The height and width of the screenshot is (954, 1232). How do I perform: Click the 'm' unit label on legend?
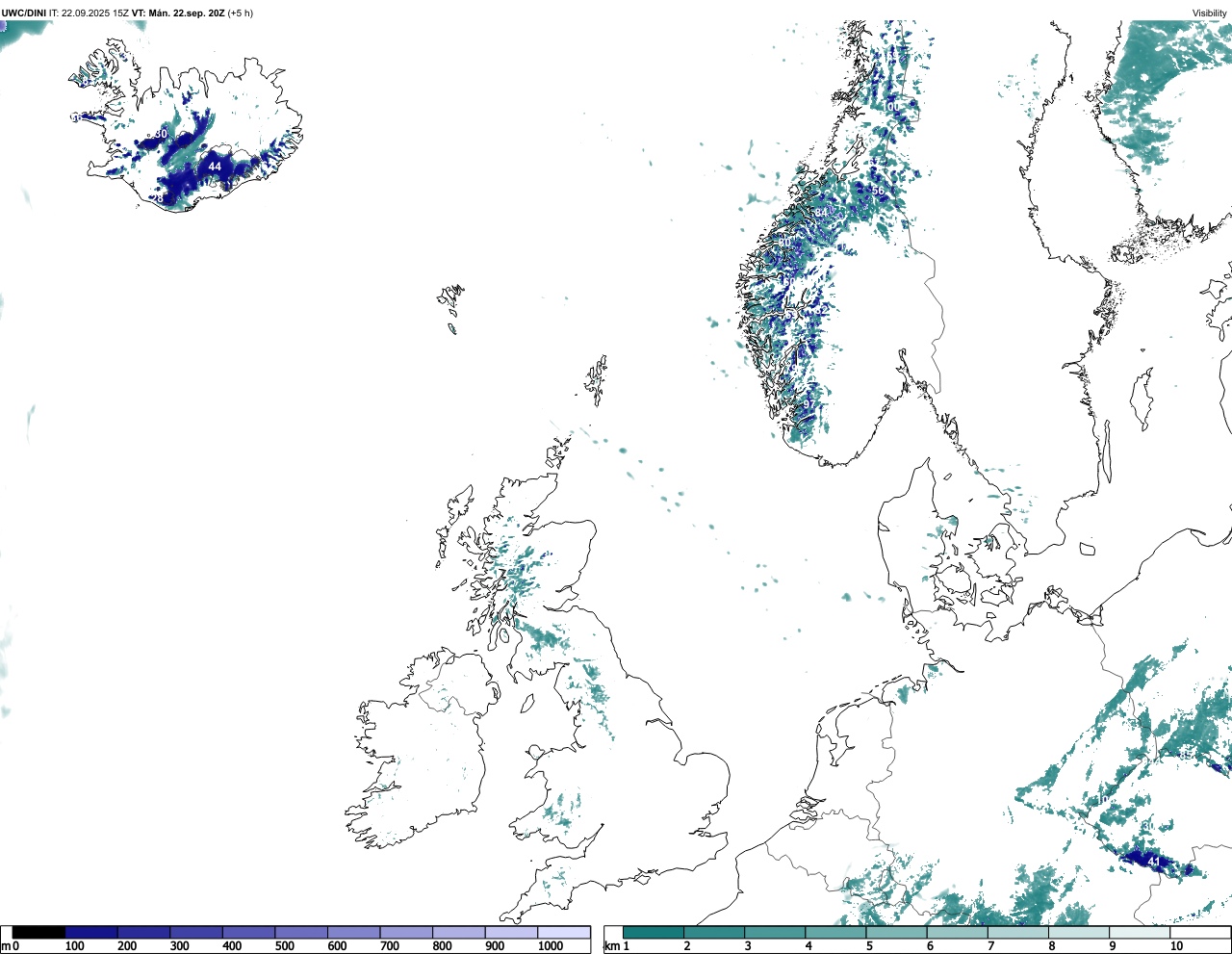coord(6,946)
